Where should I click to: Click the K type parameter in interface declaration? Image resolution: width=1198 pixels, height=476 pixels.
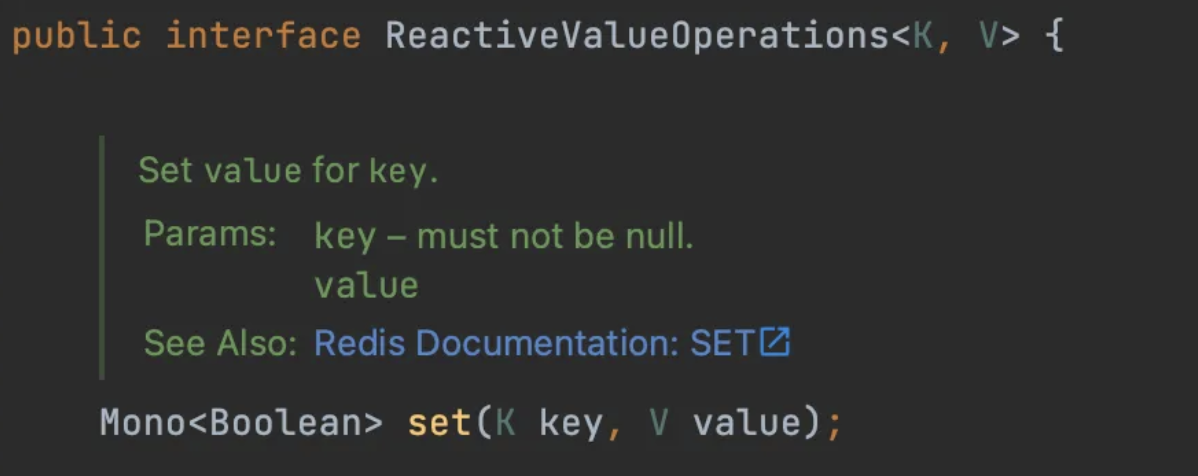924,36
